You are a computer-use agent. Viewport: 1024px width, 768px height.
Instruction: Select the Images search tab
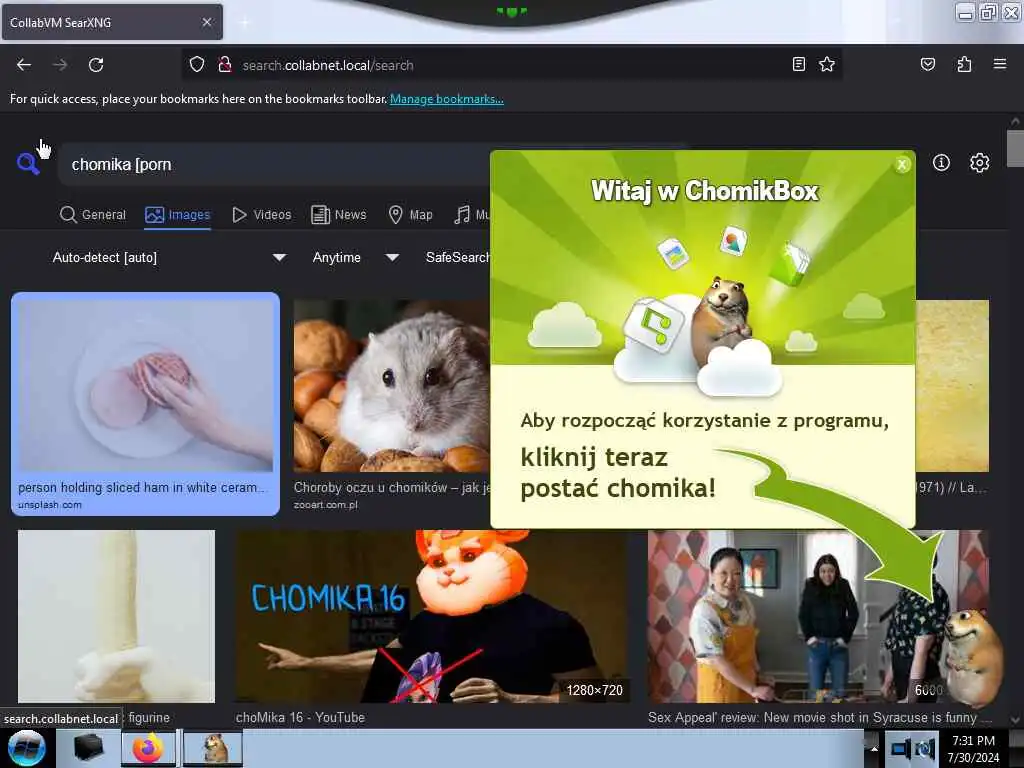(x=178, y=215)
